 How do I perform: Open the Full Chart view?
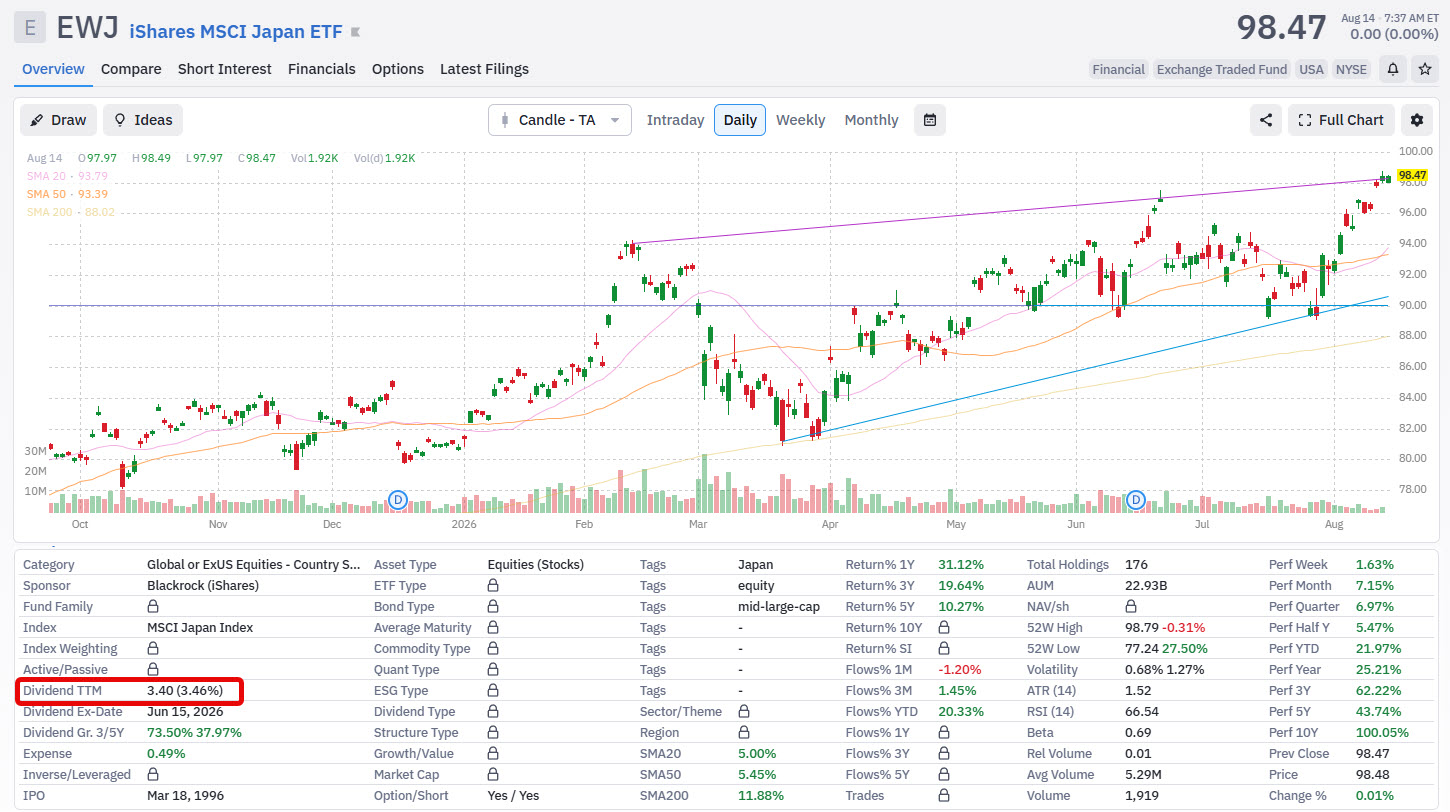[x=1340, y=120]
